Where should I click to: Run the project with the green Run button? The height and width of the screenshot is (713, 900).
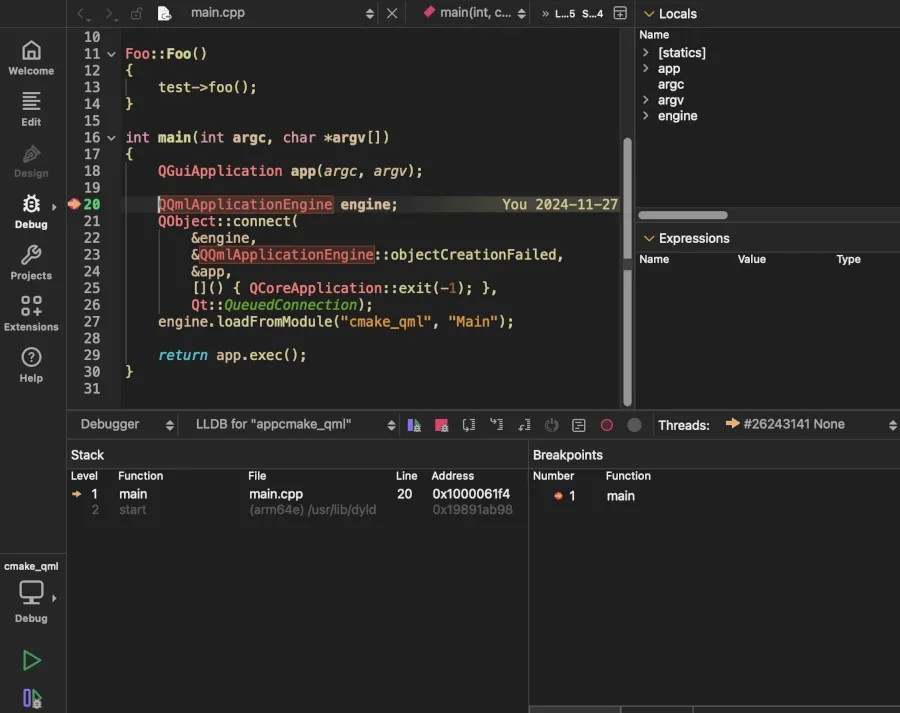(31, 660)
